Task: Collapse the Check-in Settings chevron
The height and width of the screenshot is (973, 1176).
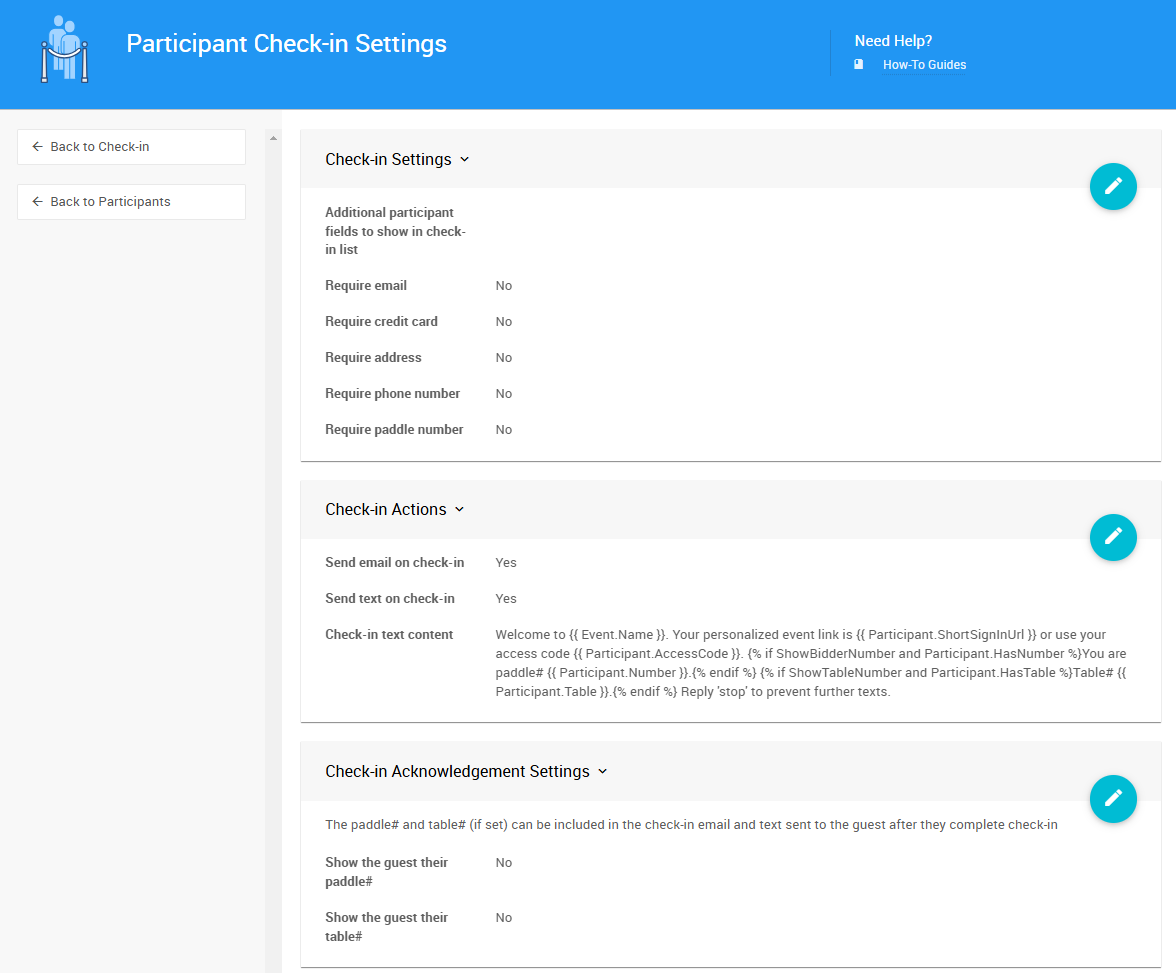Action: pyautogui.click(x=464, y=160)
